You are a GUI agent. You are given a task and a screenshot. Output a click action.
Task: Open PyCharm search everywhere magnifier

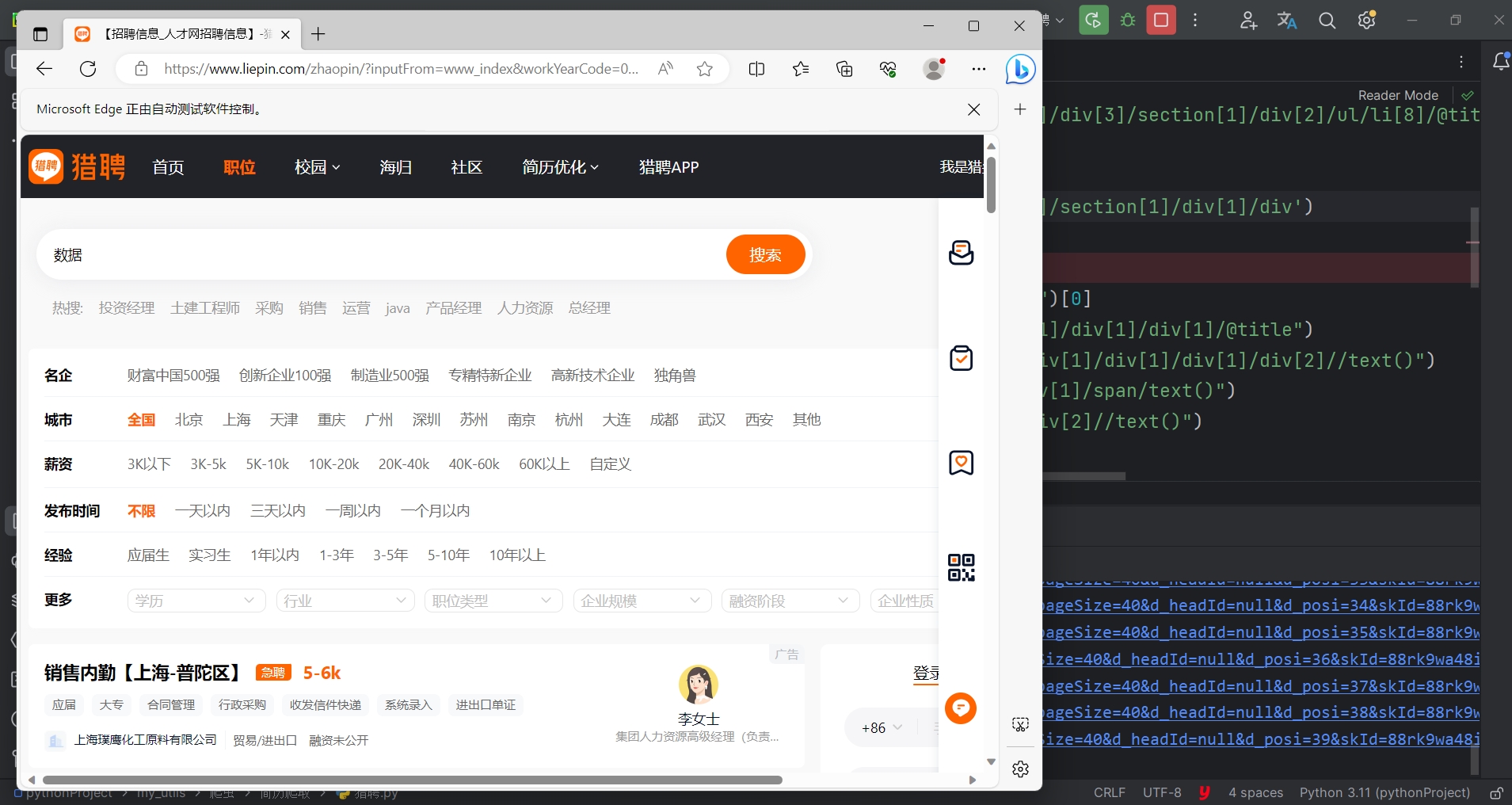pyautogui.click(x=1327, y=21)
